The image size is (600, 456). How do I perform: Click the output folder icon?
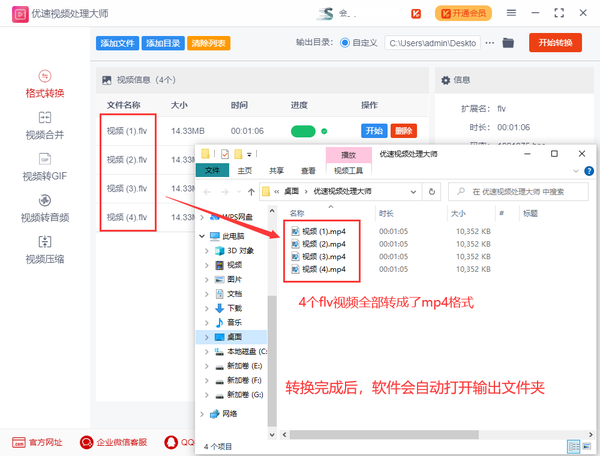point(508,43)
